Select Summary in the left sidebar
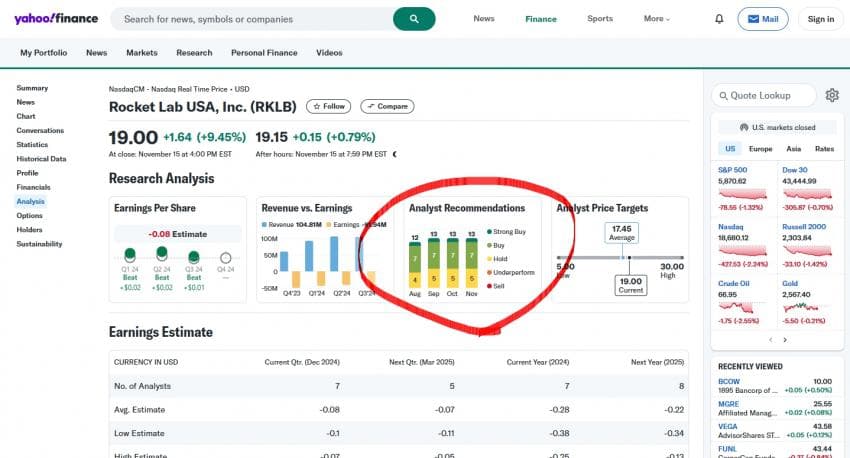 [32, 88]
